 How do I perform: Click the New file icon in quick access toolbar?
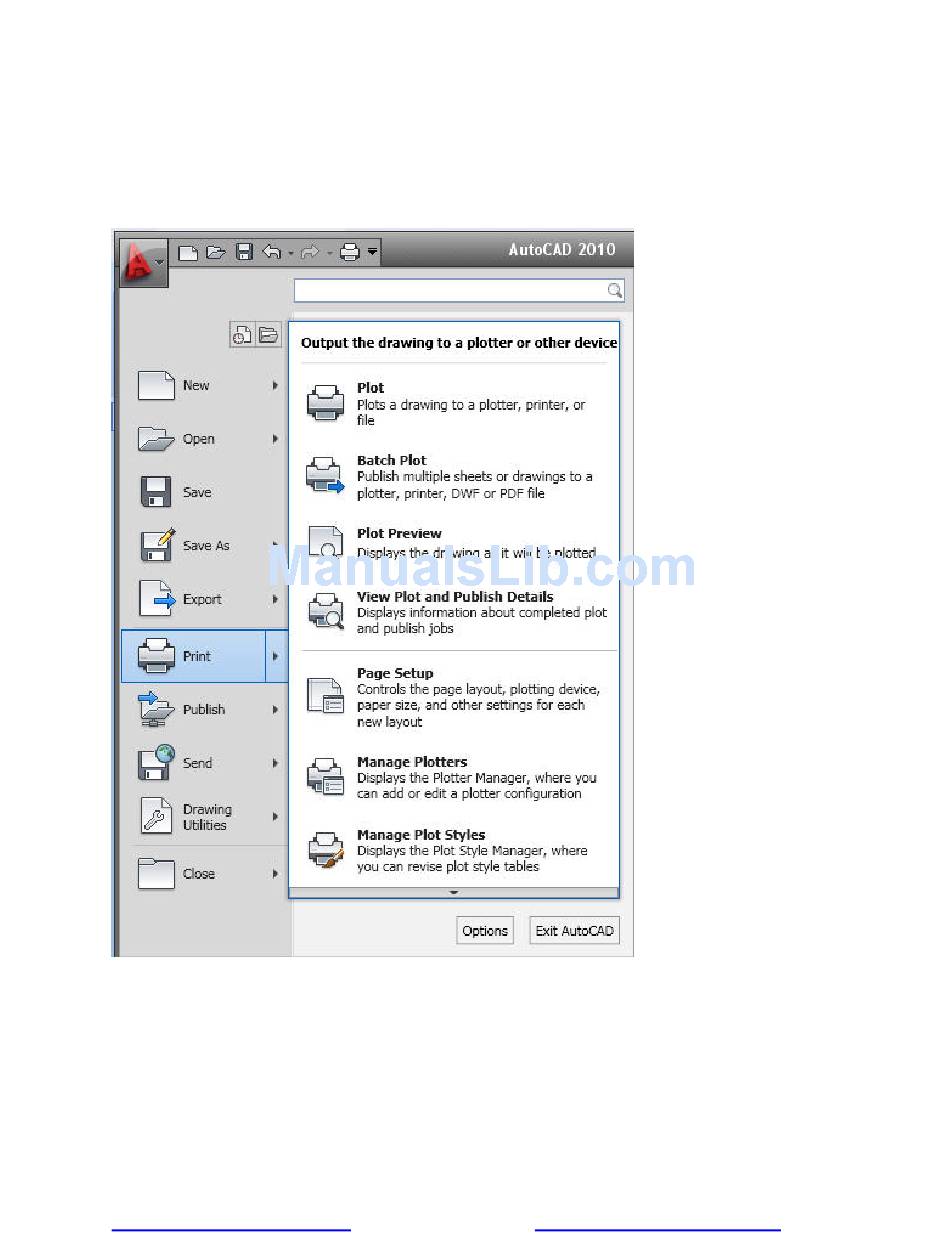point(188,253)
